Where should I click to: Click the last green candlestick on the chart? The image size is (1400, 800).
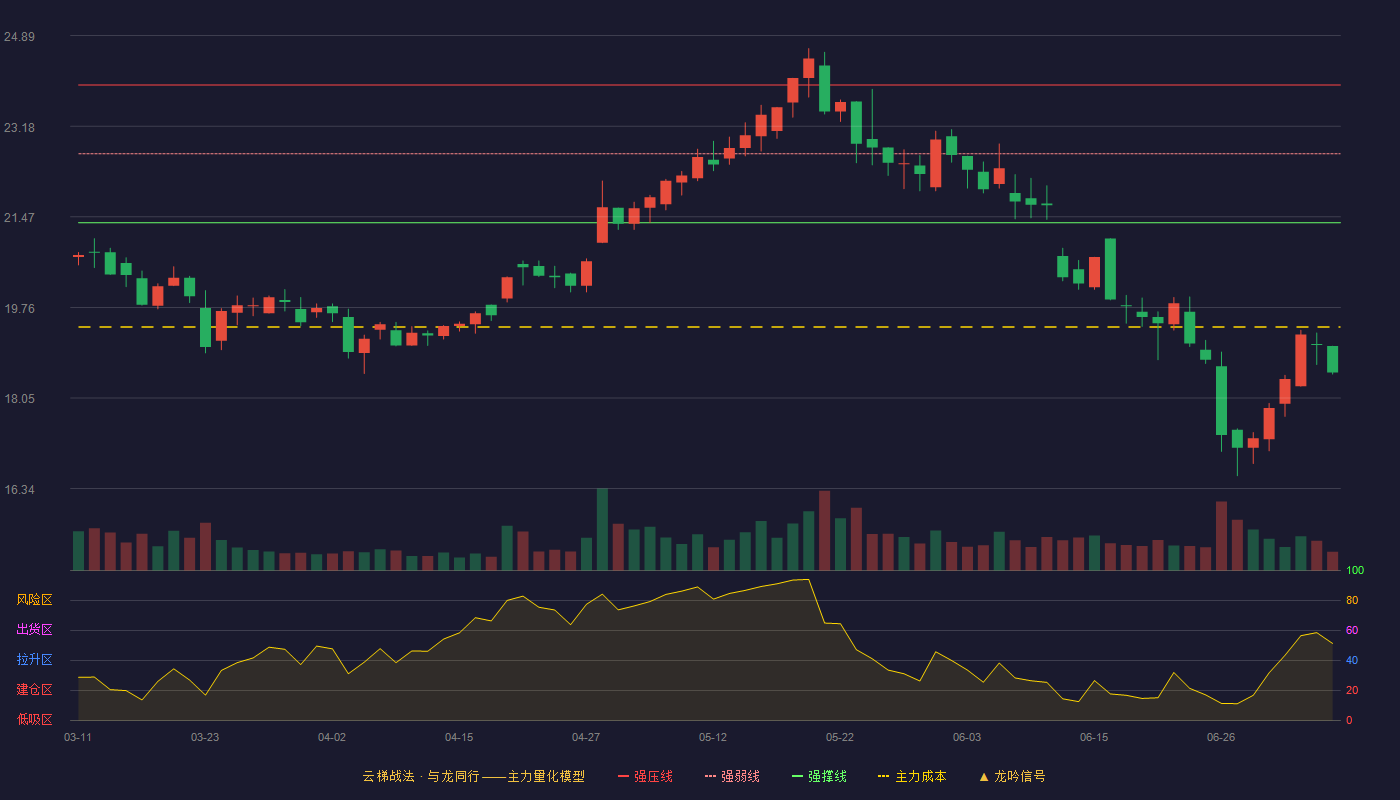click(x=1332, y=359)
